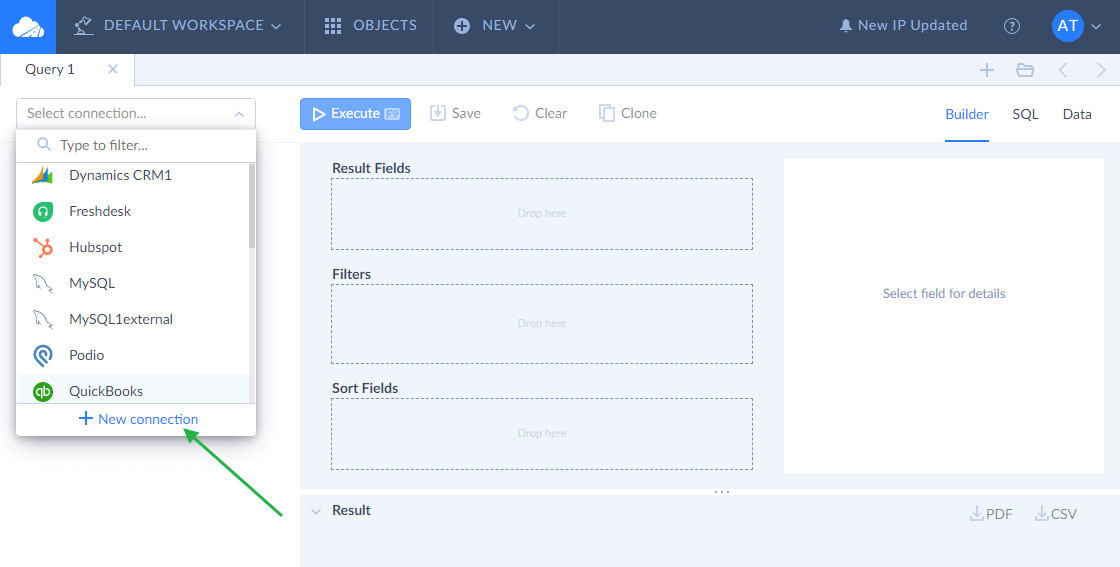The height and width of the screenshot is (567, 1120).
Task: Click the plus icon to add query tab
Action: (x=987, y=70)
